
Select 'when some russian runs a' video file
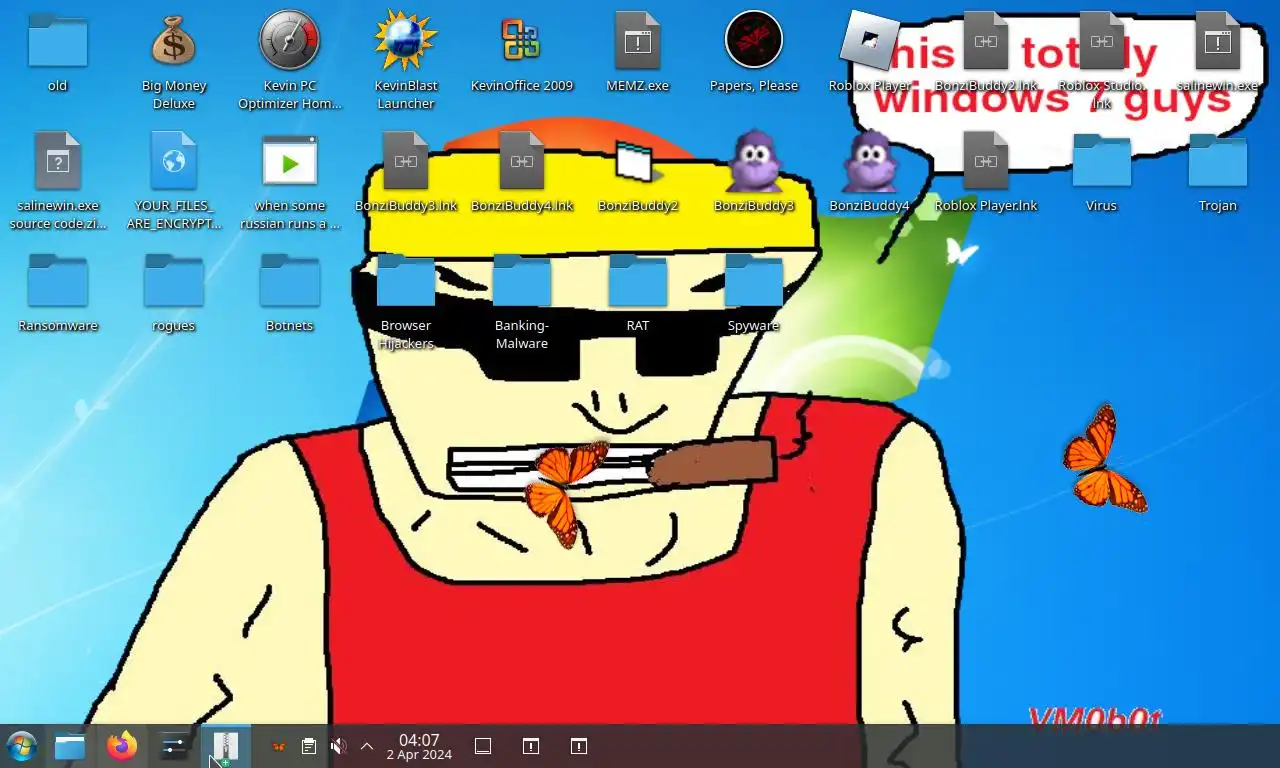[x=290, y=160]
